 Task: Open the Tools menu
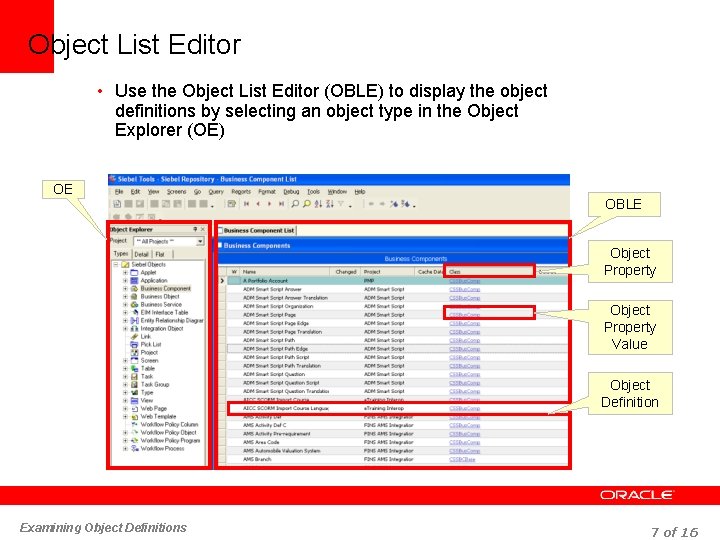tap(313, 191)
